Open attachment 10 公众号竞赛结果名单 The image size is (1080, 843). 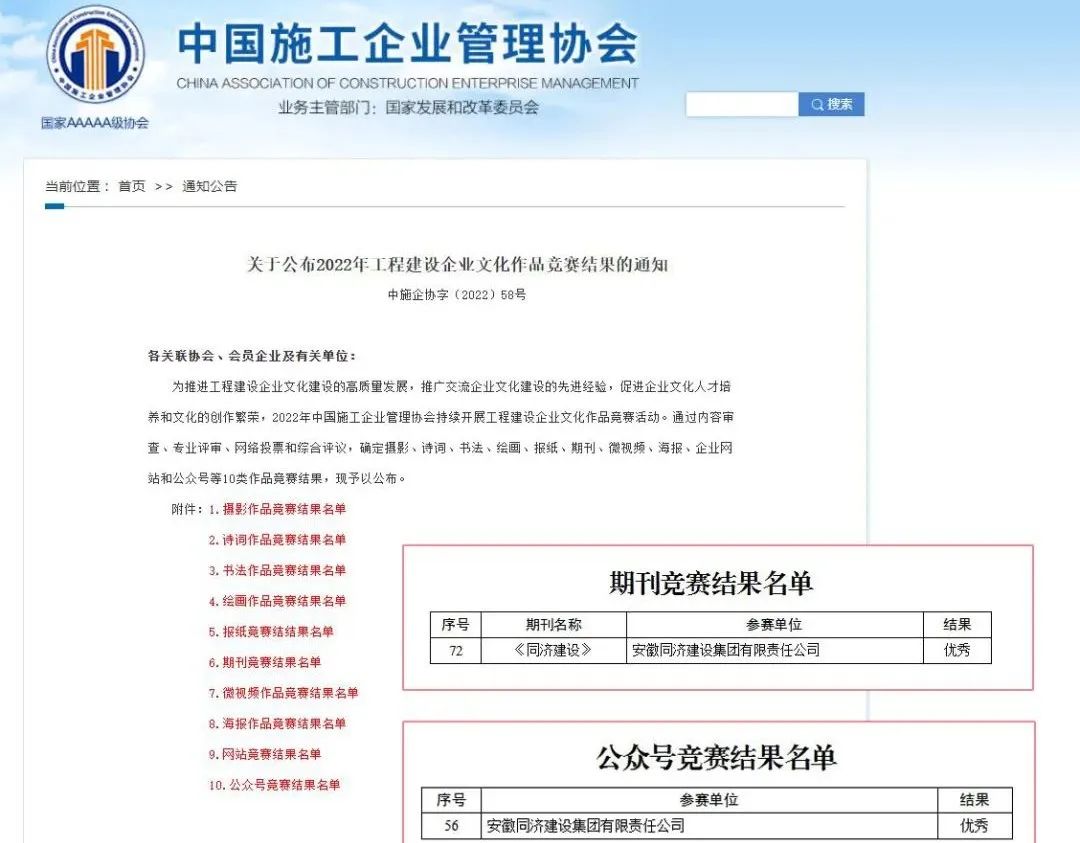click(274, 785)
